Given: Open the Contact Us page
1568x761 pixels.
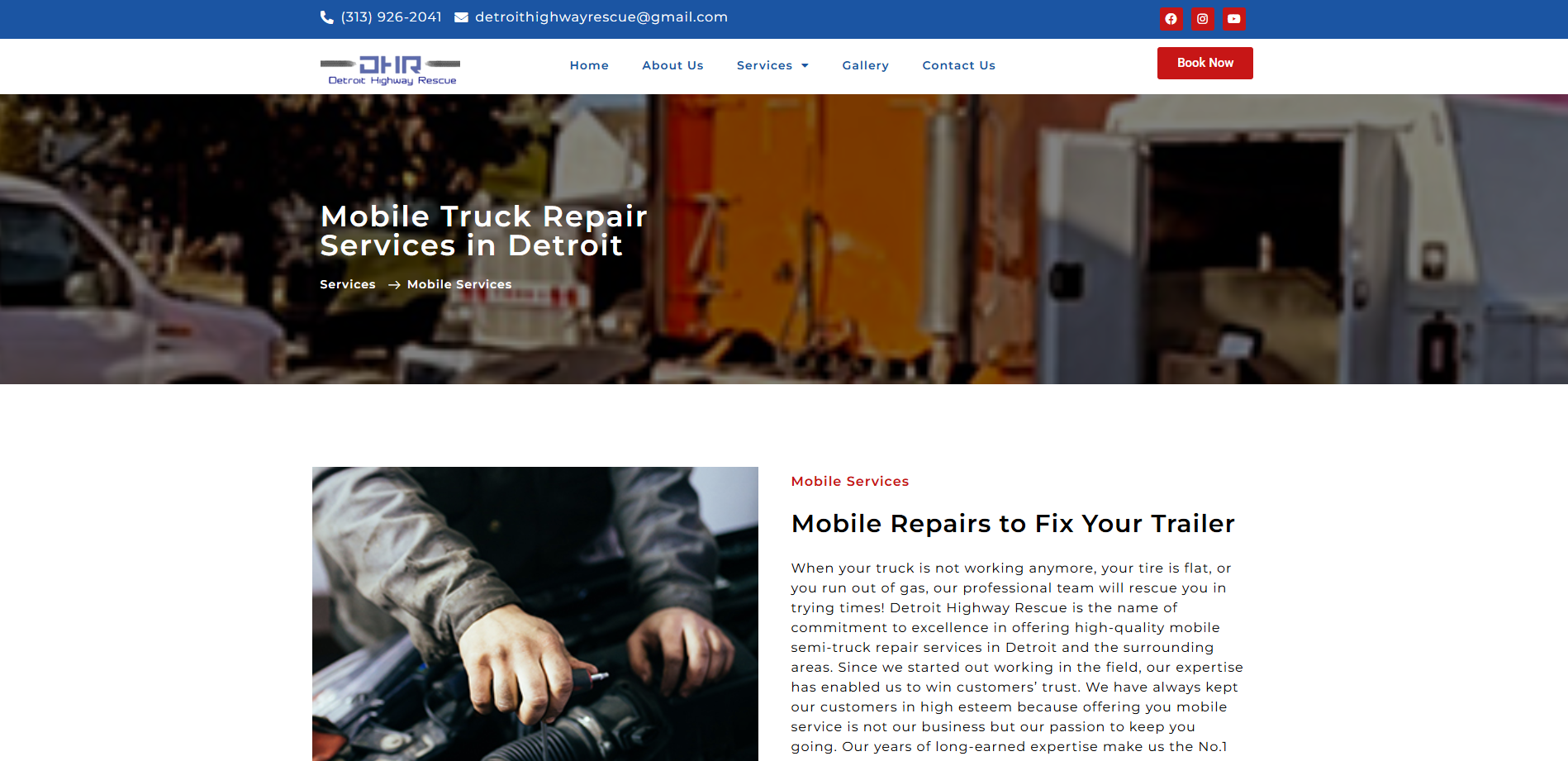Looking at the screenshot, I should pyautogui.click(x=958, y=65).
